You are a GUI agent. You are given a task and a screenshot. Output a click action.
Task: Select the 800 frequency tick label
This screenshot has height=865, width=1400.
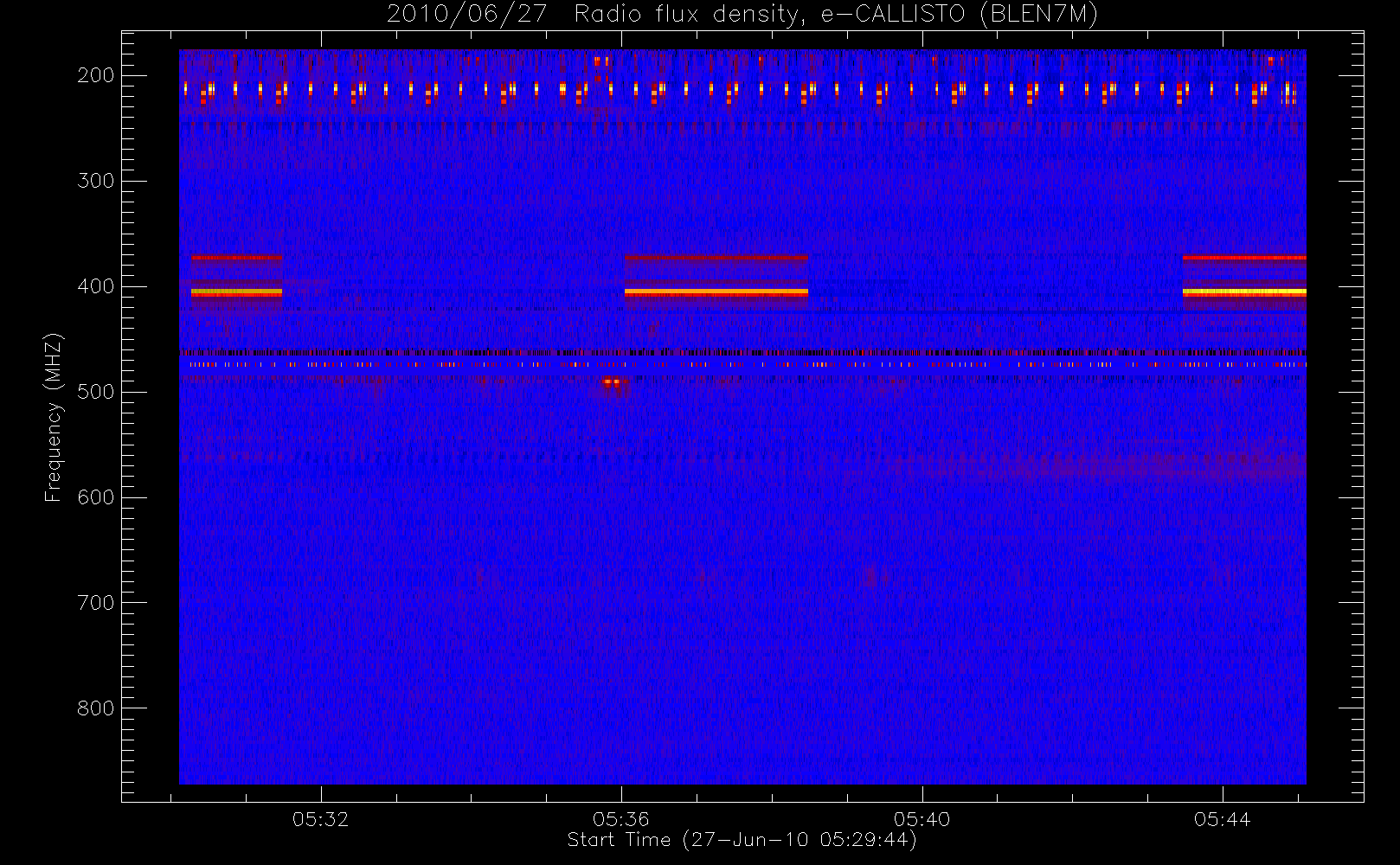(96, 708)
